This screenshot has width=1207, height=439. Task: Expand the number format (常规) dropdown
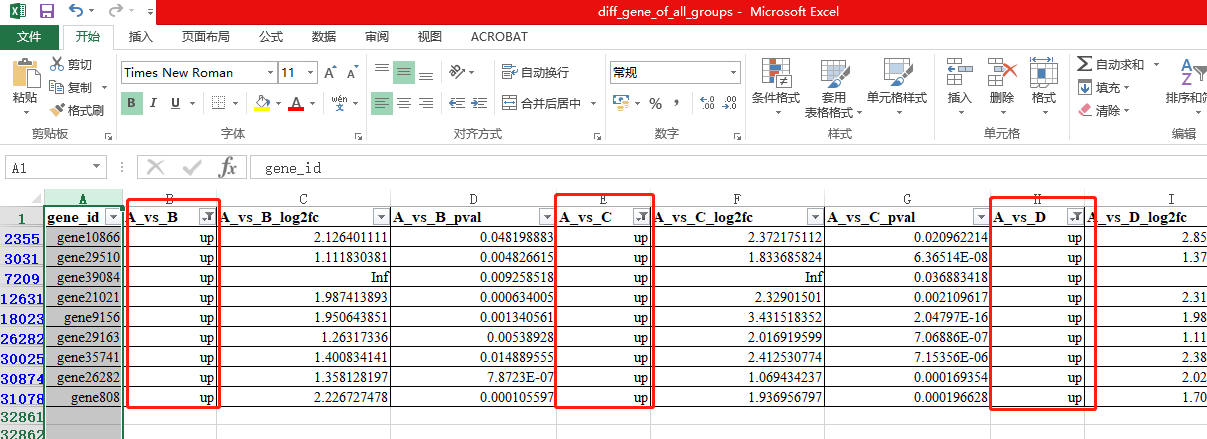[731, 72]
